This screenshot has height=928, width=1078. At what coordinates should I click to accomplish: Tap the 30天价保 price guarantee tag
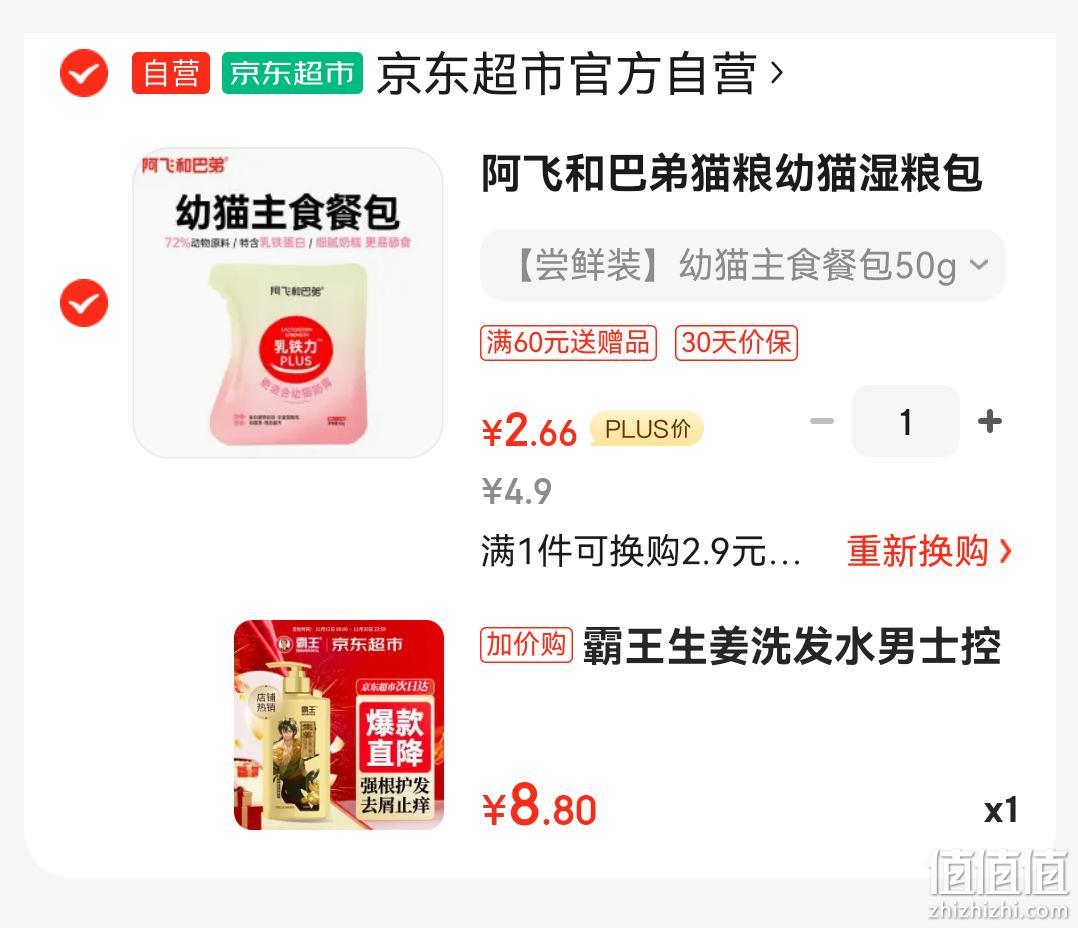tap(736, 342)
